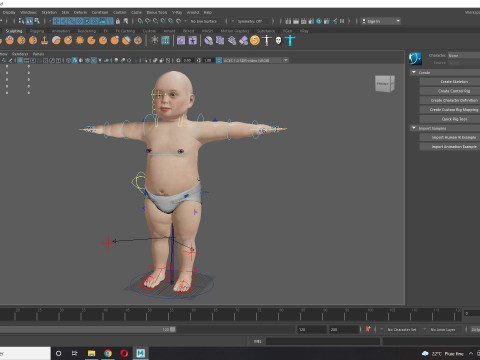The width and height of the screenshot is (480, 360).
Task: Click the Create Skeleton button
Action: (x=450, y=82)
